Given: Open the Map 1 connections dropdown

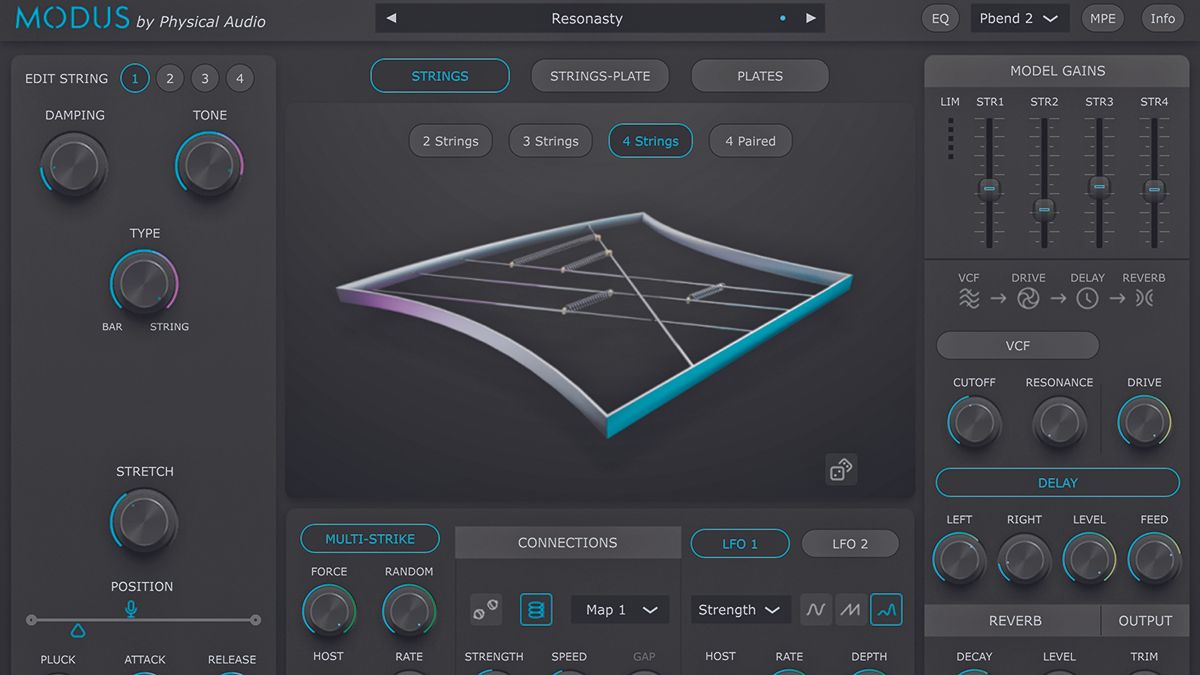Looking at the screenshot, I should coord(620,610).
